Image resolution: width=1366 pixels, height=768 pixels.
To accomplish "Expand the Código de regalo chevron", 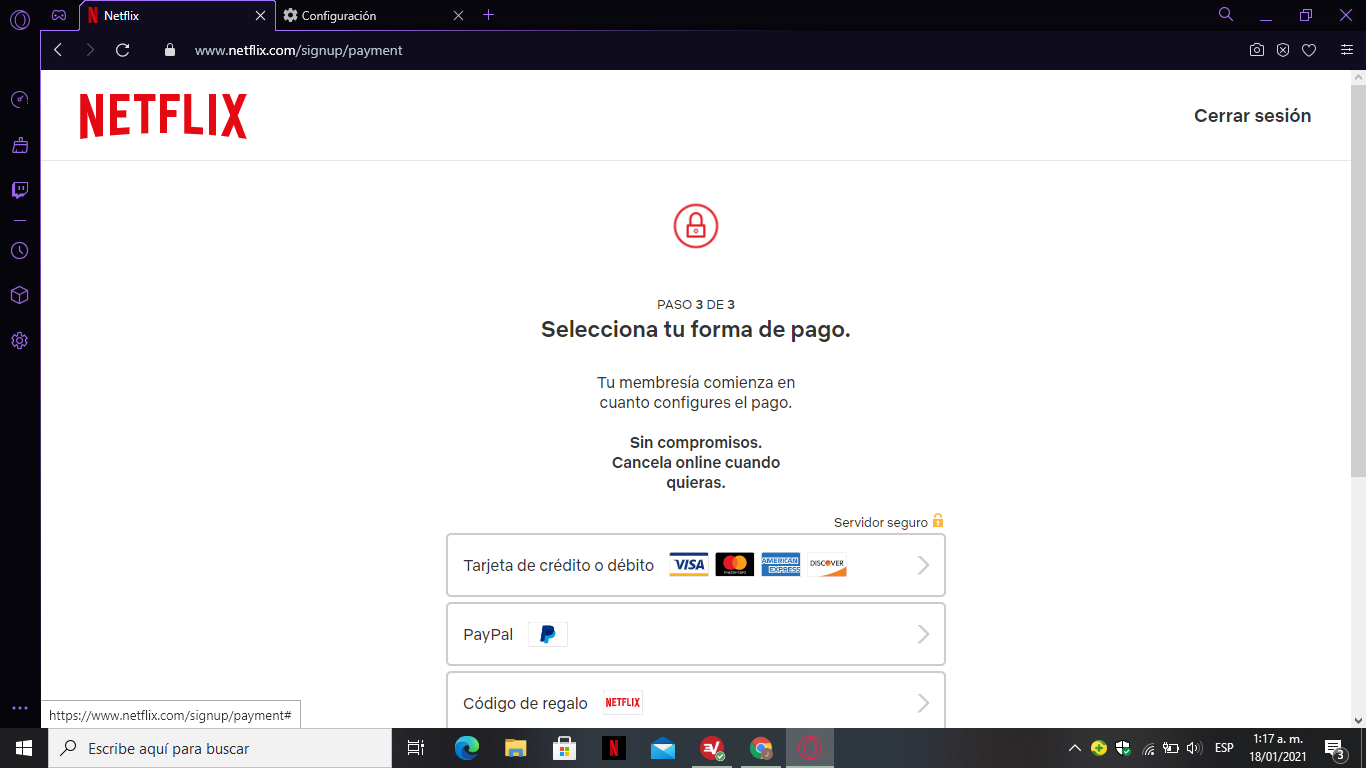I will click(924, 703).
